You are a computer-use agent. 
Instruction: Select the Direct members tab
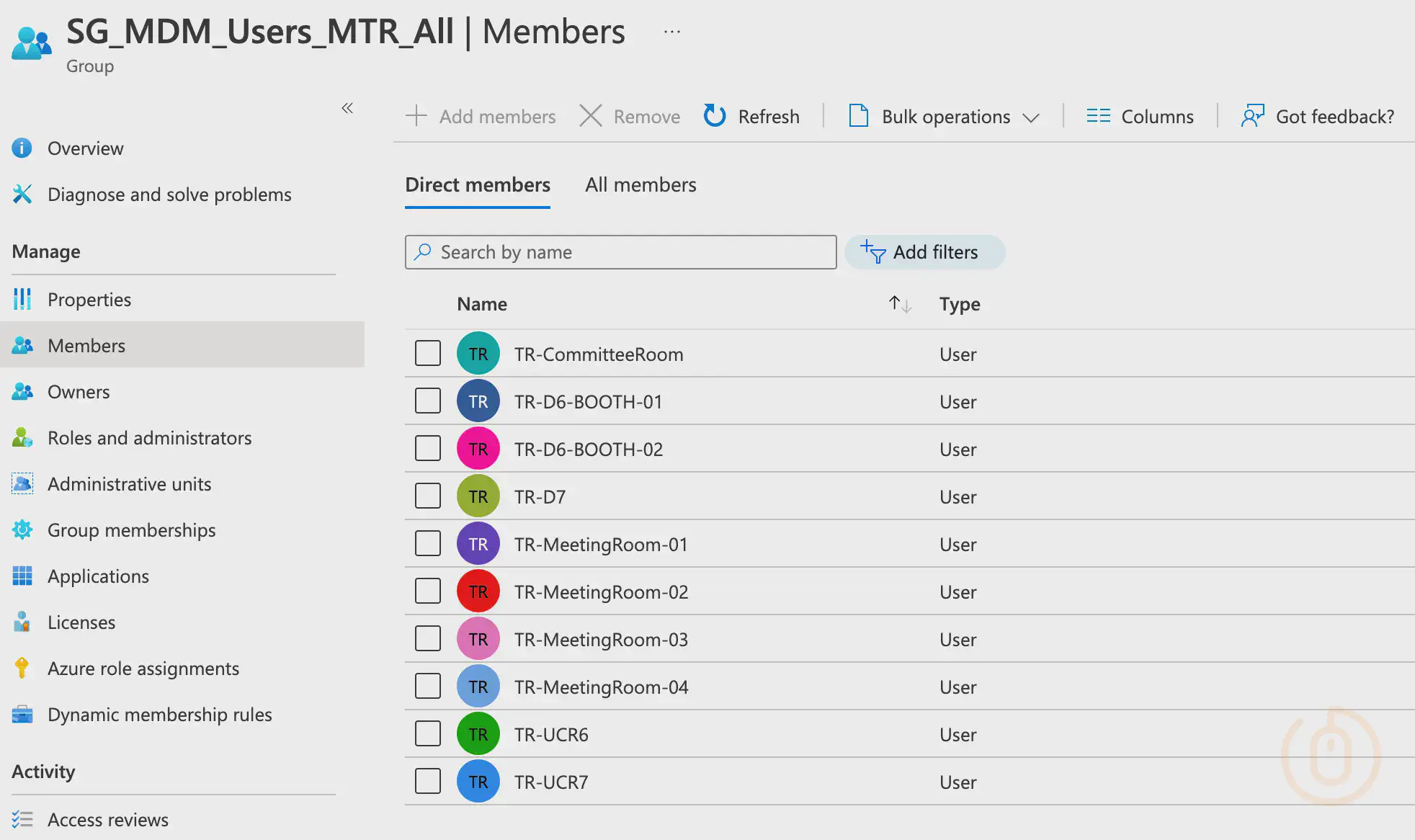[x=478, y=185]
